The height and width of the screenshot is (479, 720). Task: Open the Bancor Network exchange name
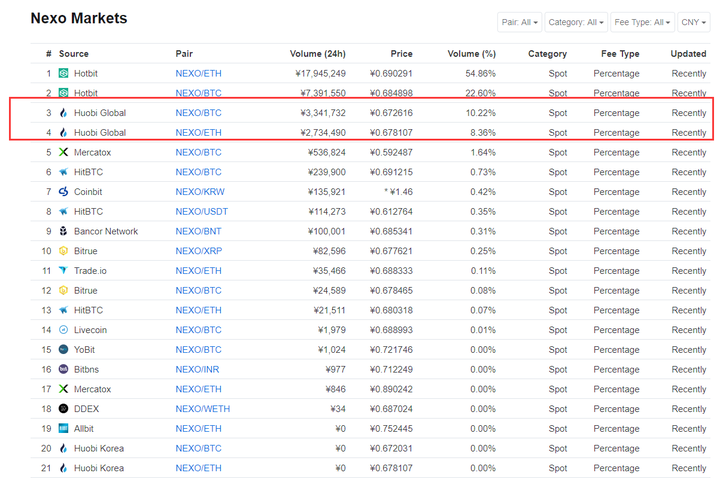(106, 231)
